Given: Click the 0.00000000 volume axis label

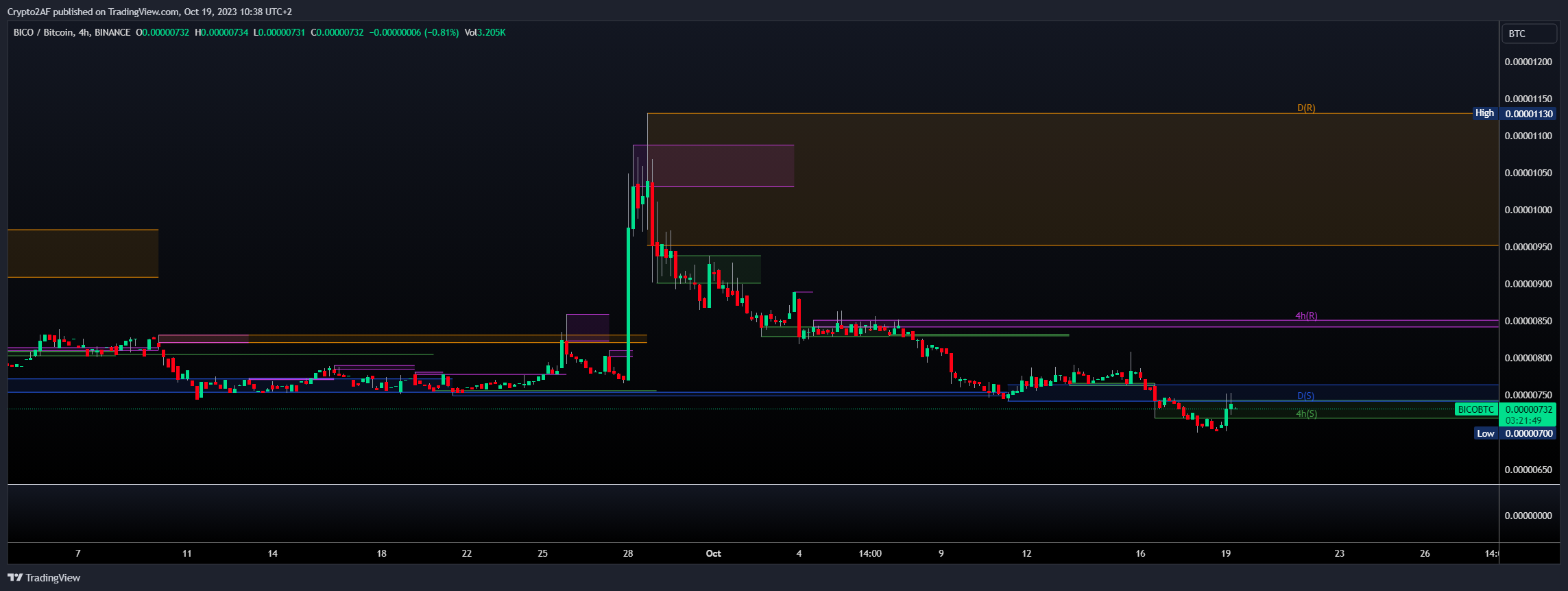Looking at the screenshot, I should (x=1527, y=516).
